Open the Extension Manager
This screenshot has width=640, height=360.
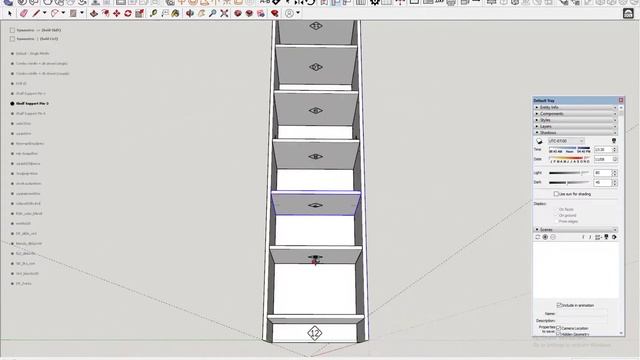pyautogui.click(x=275, y=13)
